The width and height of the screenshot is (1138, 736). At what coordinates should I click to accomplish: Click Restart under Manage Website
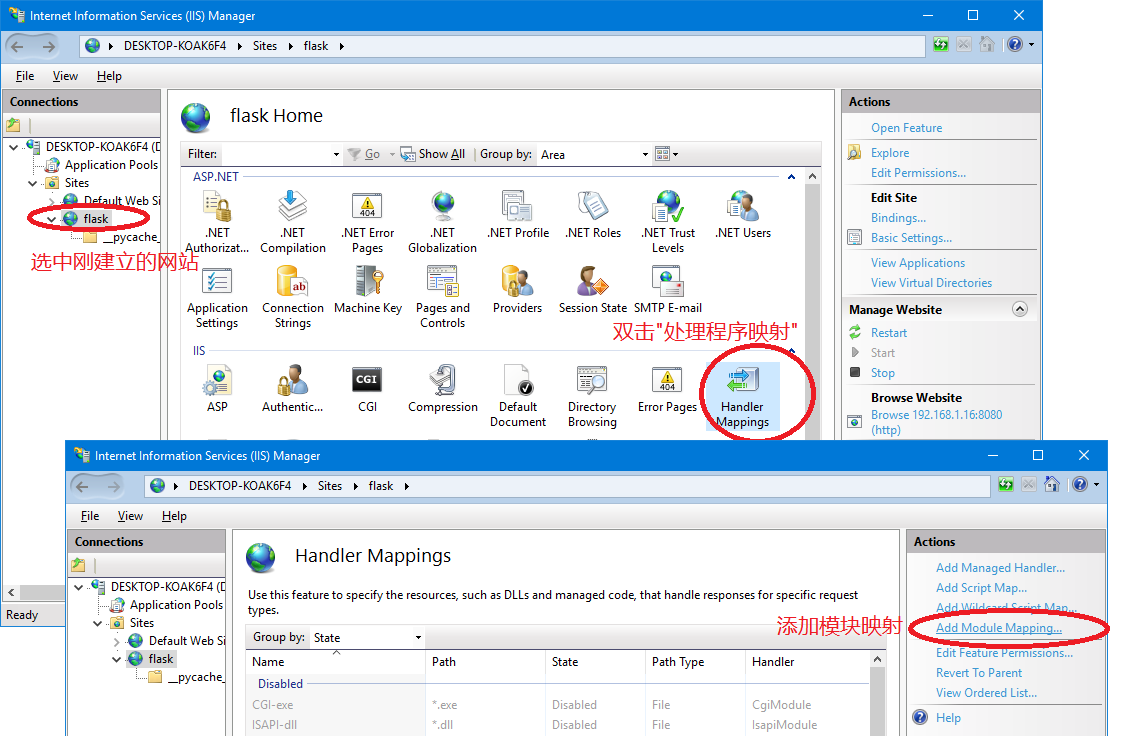(888, 332)
